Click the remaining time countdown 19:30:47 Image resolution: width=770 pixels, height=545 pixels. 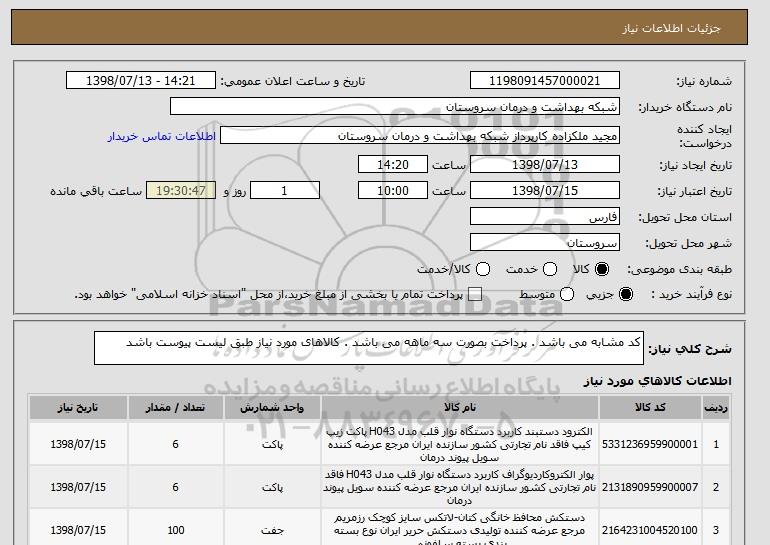click(x=181, y=191)
